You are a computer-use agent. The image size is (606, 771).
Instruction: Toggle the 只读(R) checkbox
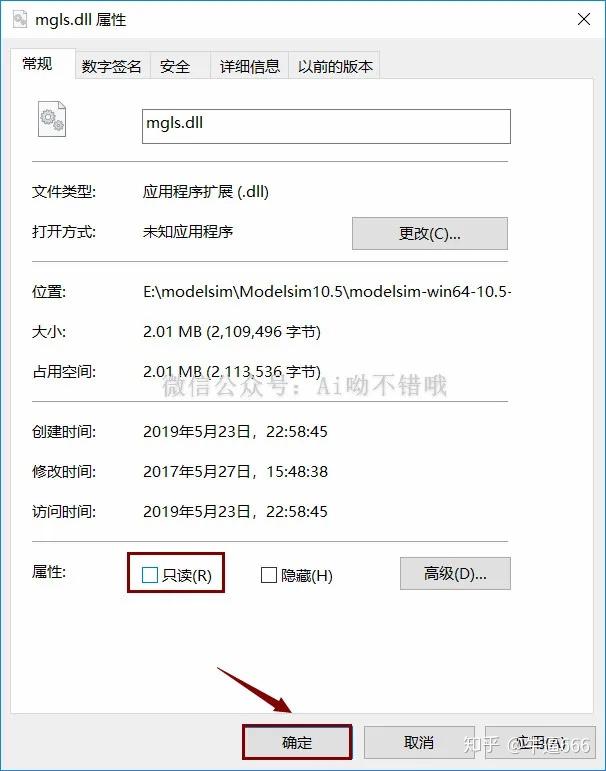(150, 574)
